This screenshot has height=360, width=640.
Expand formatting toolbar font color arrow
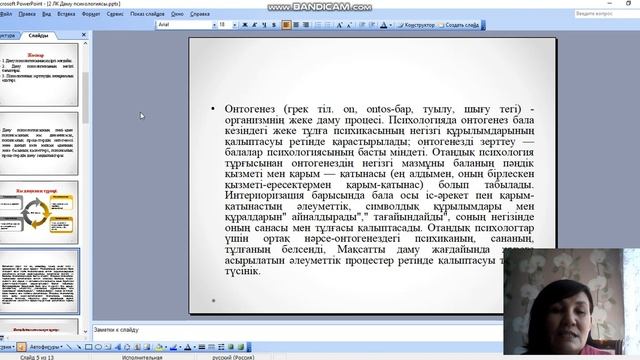(391, 25)
